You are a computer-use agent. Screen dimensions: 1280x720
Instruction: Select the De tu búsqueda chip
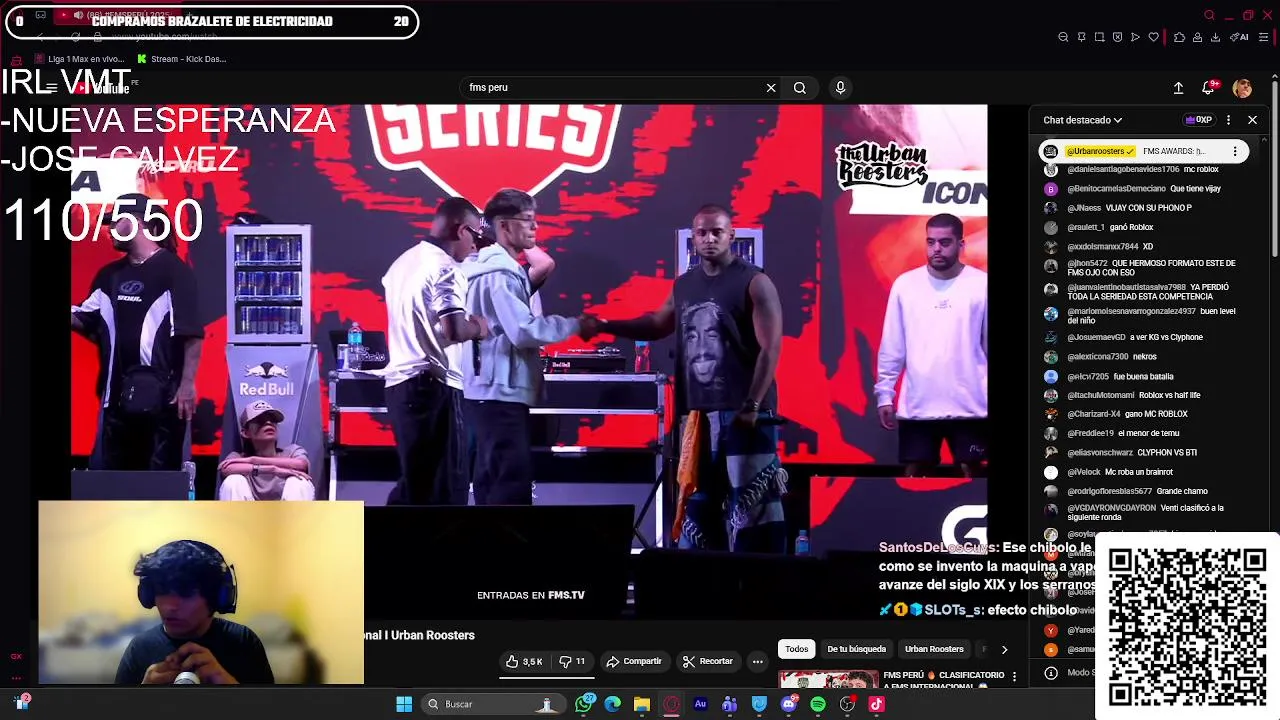(856, 649)
